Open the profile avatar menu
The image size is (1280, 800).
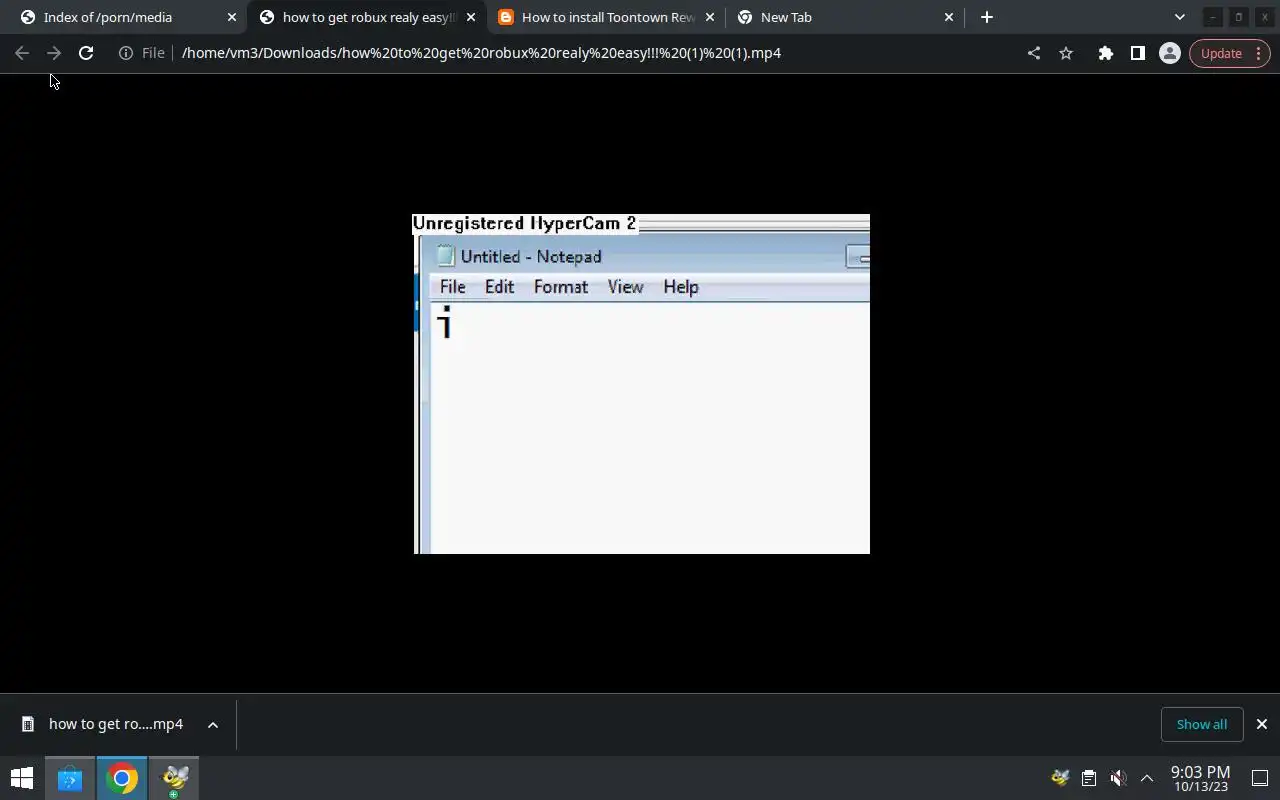coord(1170,53)
